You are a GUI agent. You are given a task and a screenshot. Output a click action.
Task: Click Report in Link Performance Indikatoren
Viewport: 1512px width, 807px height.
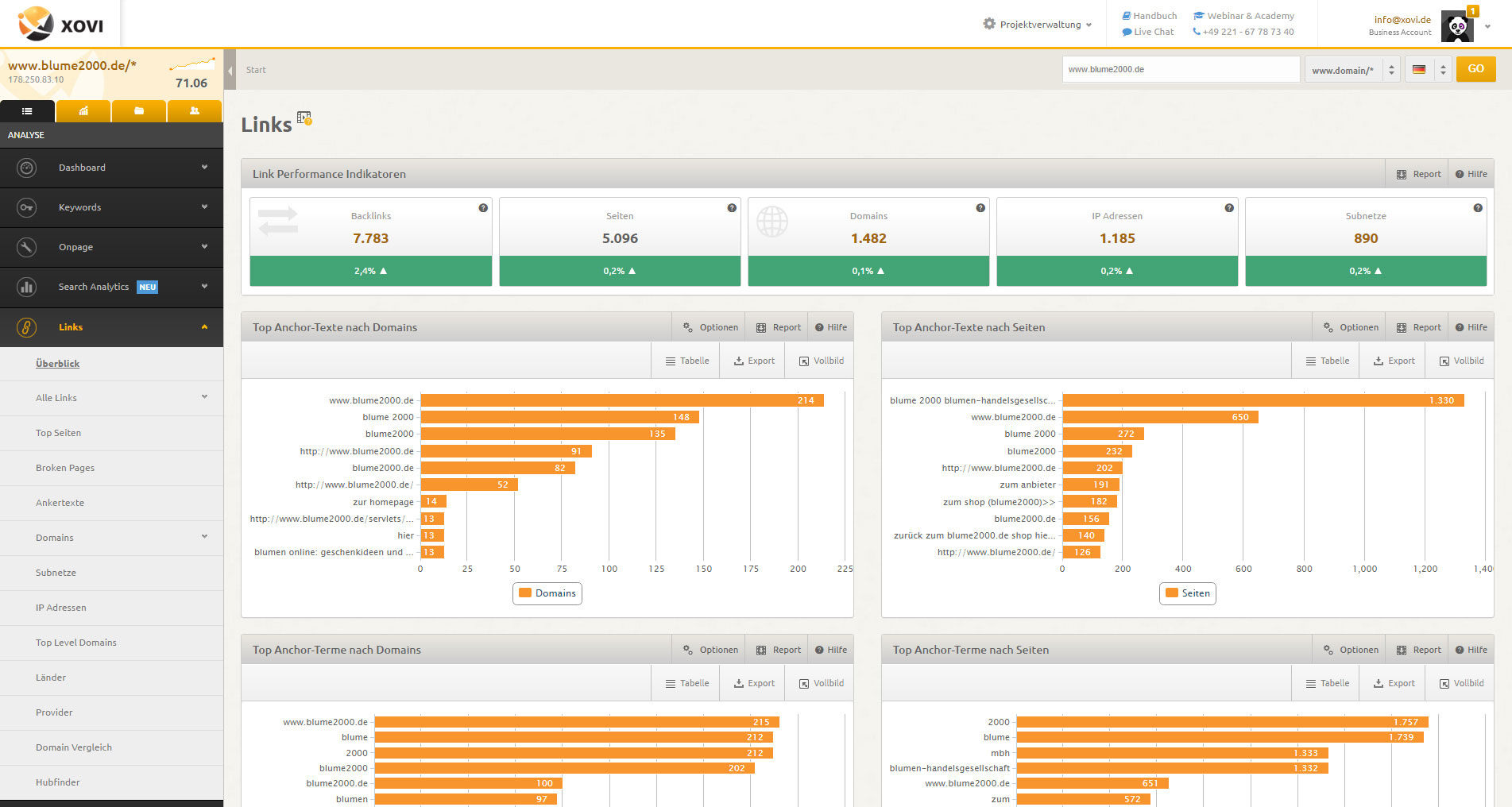1418,174
